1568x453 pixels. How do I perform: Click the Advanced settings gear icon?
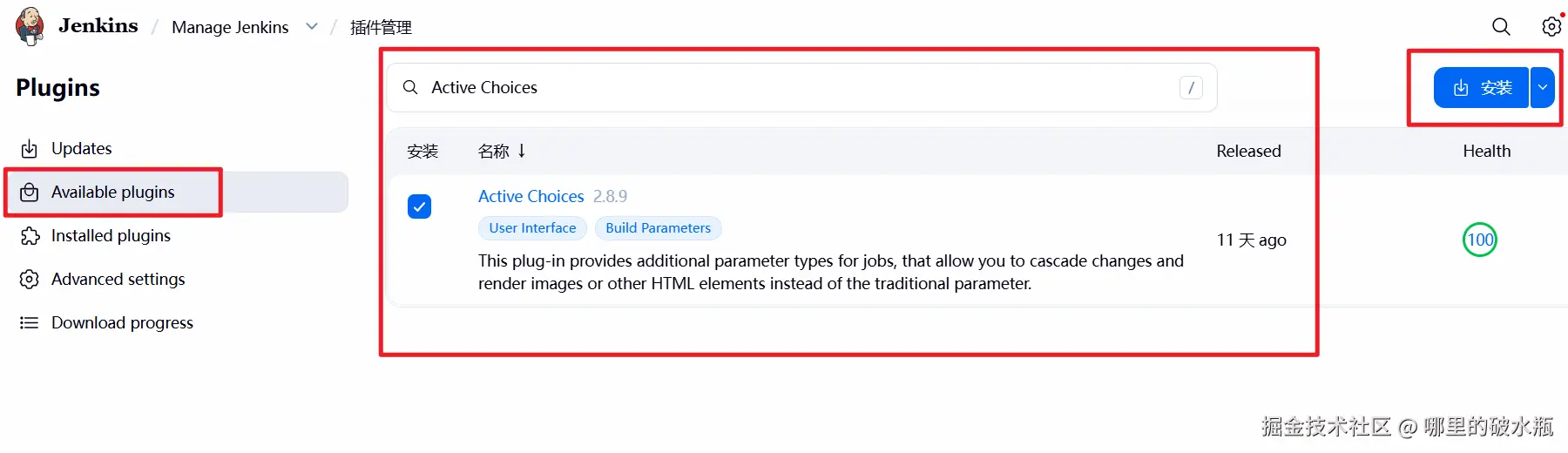pyautogui.click(x=30, y=280)
